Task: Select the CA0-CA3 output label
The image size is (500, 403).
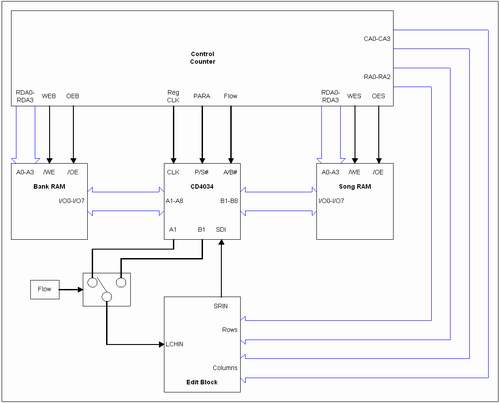Action: coord(377,39)
